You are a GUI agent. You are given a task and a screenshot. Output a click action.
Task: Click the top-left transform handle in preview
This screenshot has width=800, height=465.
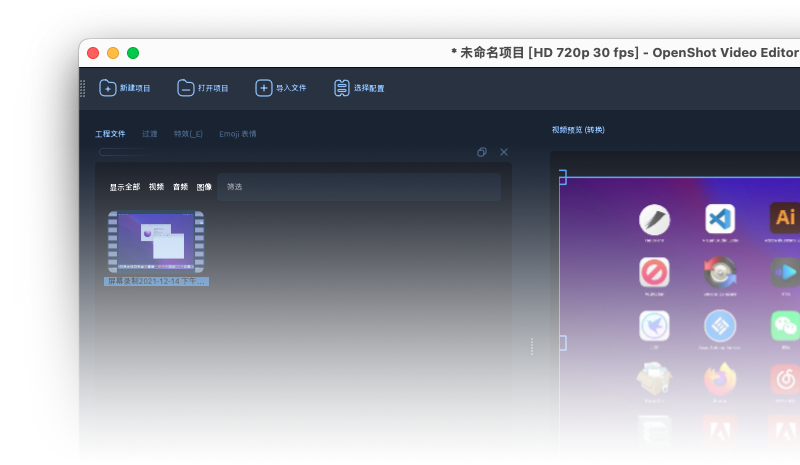pos(561,178)
